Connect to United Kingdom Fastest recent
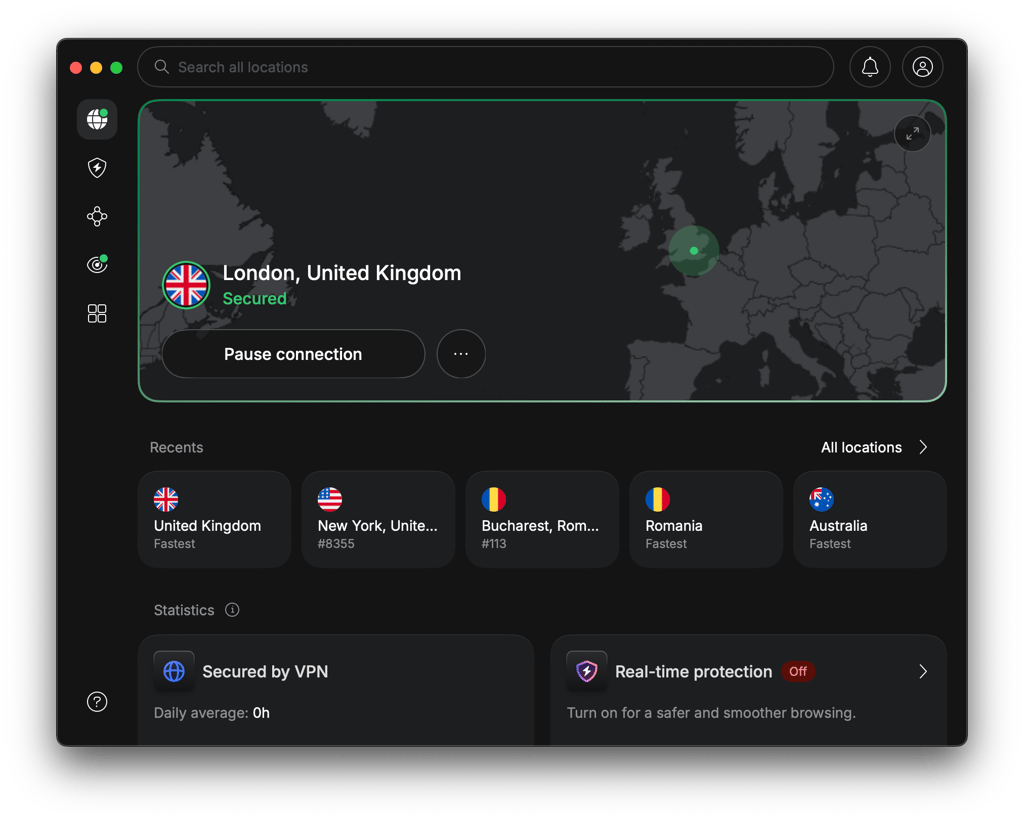The width and height of the screenshot is (1024, 821). (214, 519)
